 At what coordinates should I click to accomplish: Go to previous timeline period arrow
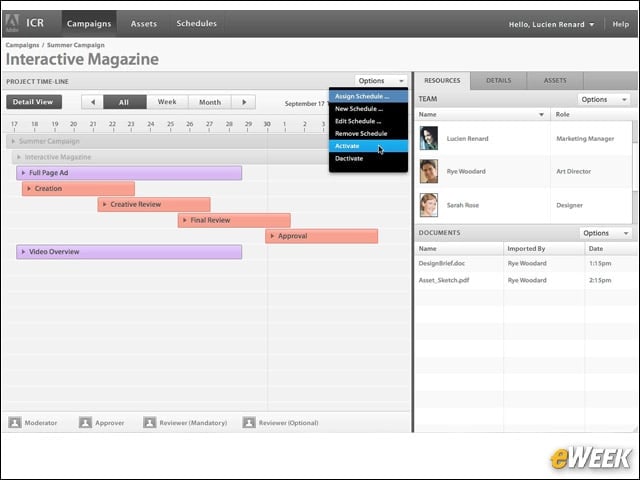tap(93, 102)
